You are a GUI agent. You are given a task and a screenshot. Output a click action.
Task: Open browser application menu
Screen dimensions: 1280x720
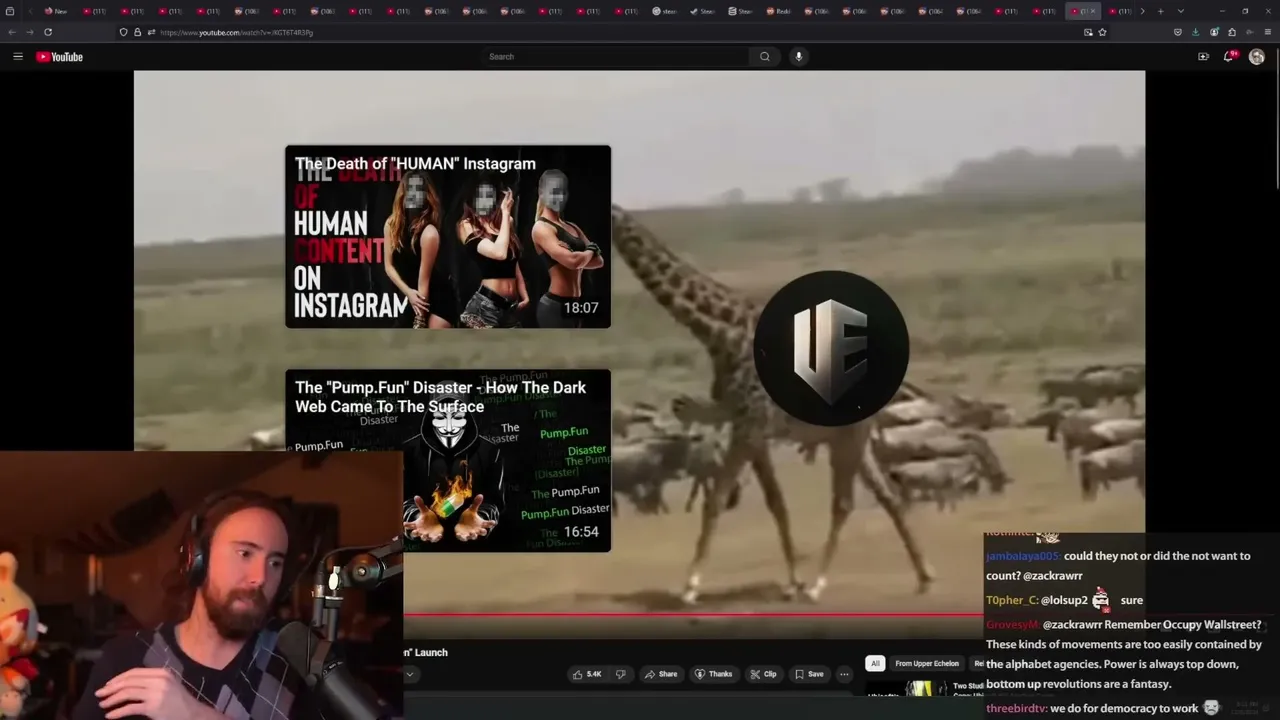tap(1268, 32)
